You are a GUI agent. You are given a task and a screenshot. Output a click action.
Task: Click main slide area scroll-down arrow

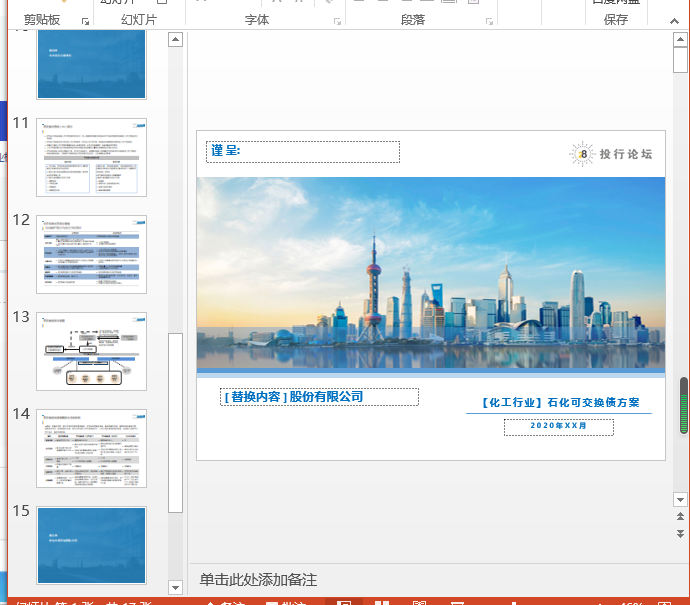coord(680,500)
